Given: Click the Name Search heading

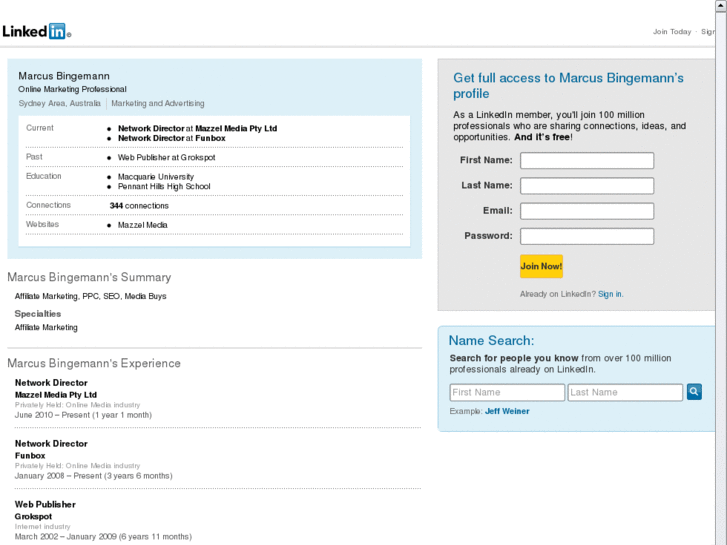Looking at the screenshot, I should click(491, 341).
